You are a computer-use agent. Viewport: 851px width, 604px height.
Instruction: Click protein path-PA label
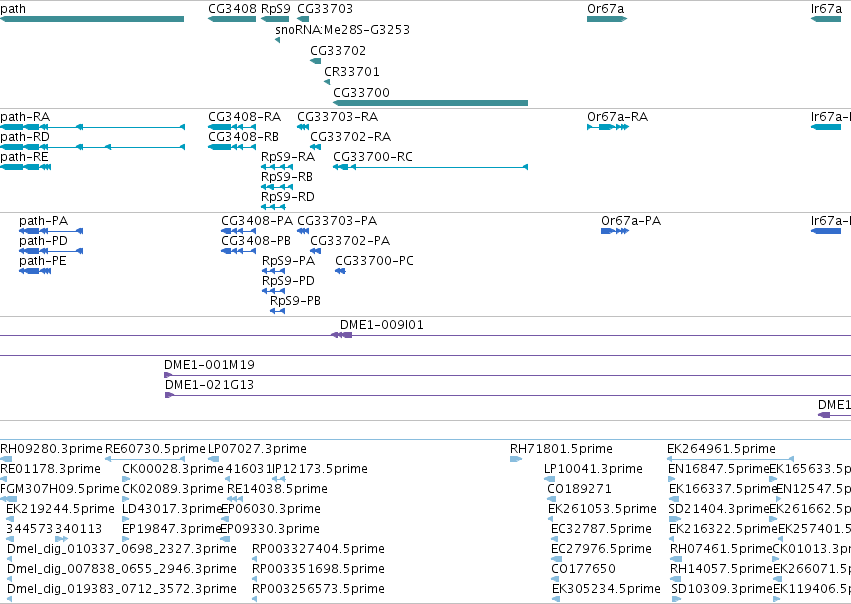tap(43, 221)
